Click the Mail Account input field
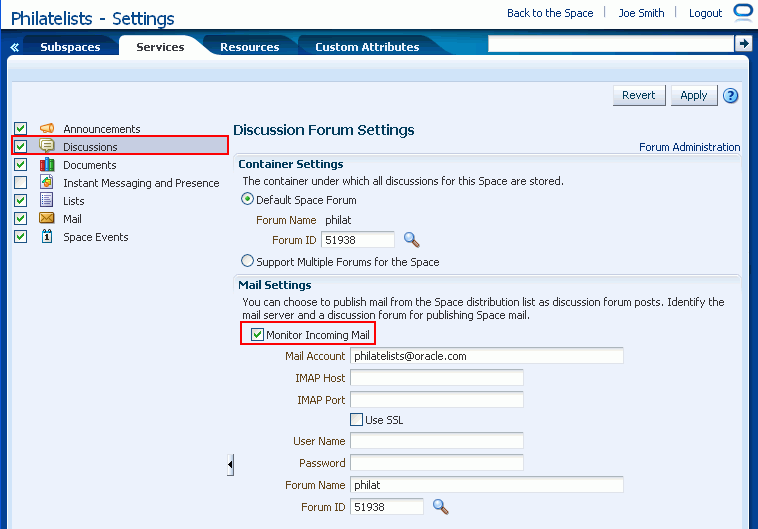Screen dimensions: 758x529 click(486, 356)
